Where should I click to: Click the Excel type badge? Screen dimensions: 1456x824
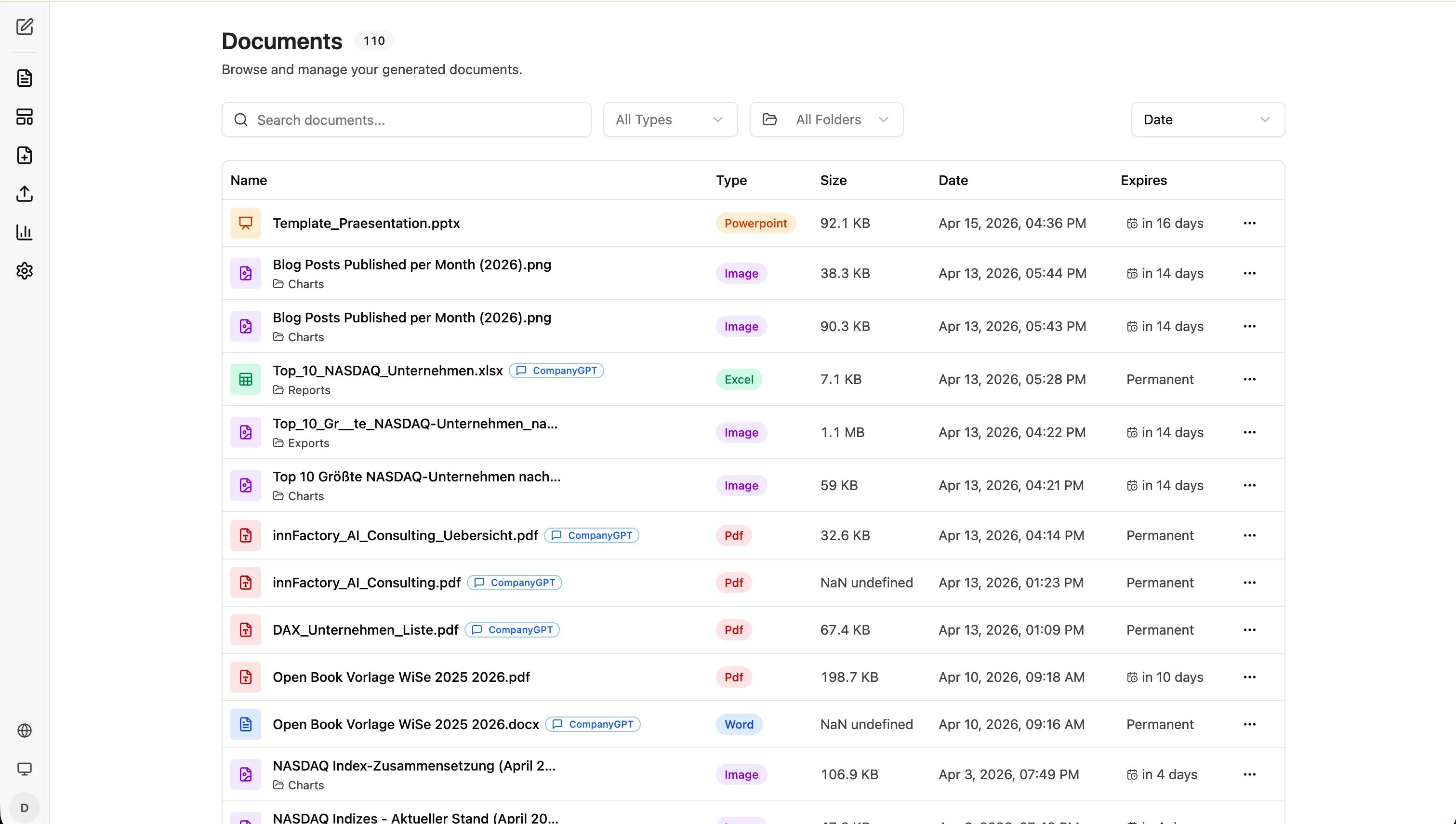[739, 379]
